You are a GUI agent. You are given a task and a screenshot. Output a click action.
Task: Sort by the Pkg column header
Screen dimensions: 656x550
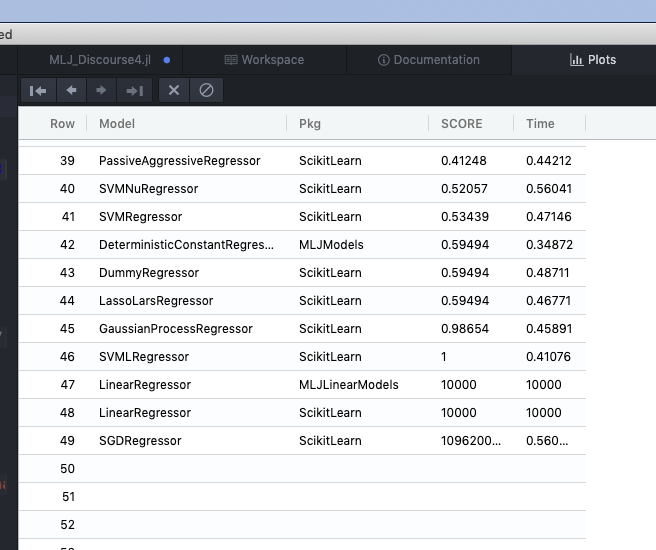310,124
